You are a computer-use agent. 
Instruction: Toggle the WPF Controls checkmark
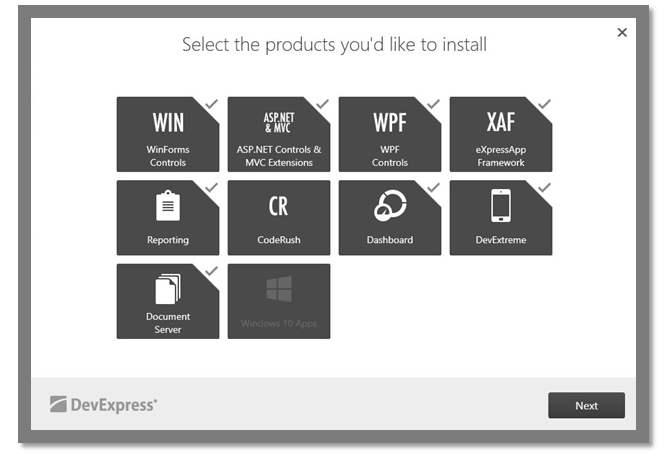coord(433,104)
